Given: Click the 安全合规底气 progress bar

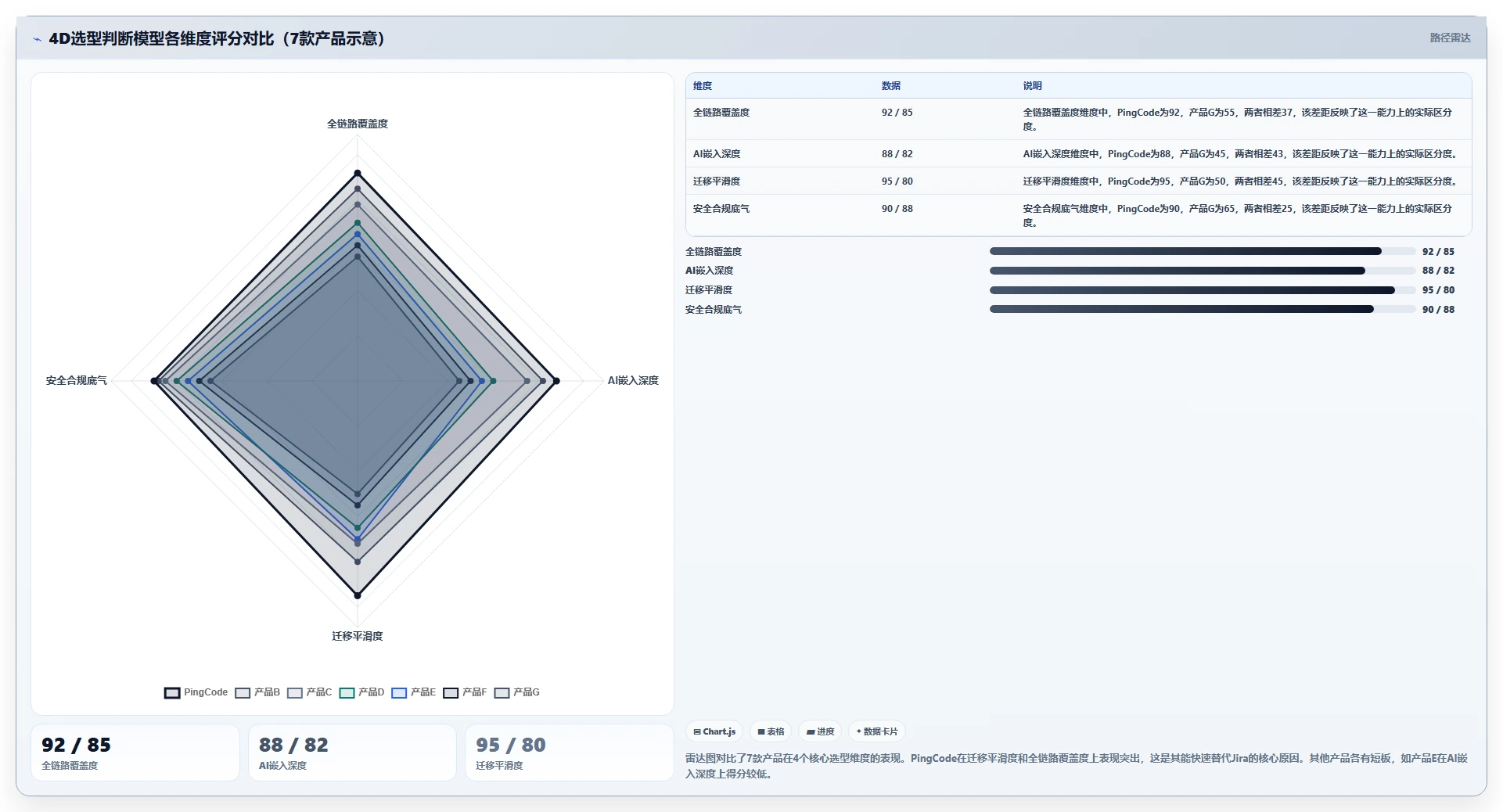Looking at the screenshot, I should click(1203, 309).
